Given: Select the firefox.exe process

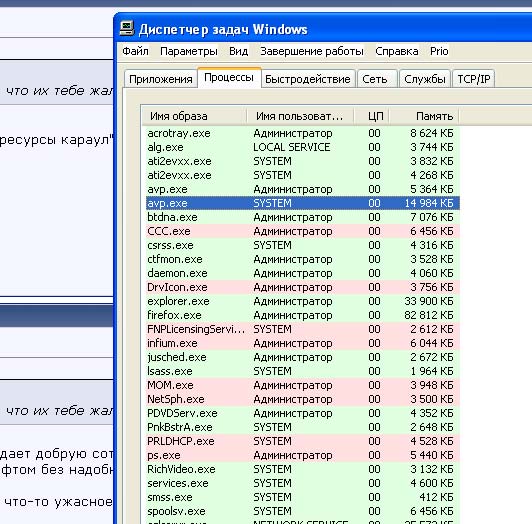Looking at the screenshot, I should pos(303,315).
